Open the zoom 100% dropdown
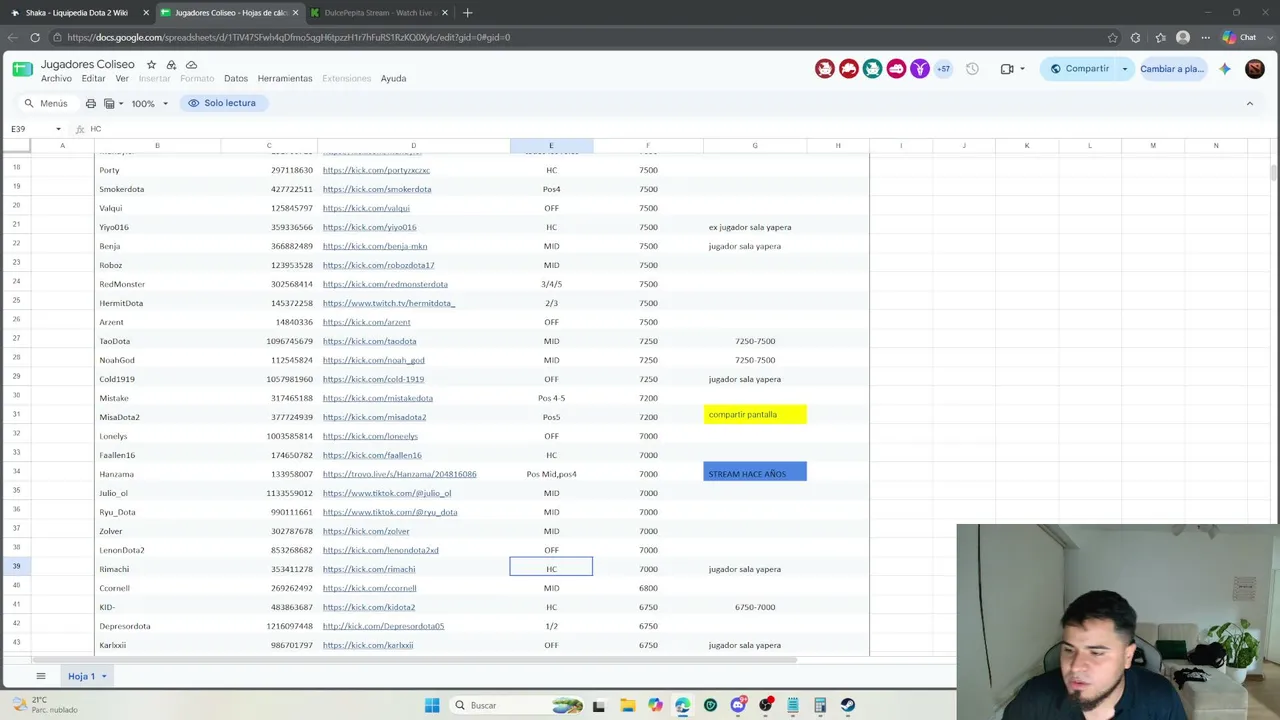Screen dimensions: 1280x720 pos(151,103)
